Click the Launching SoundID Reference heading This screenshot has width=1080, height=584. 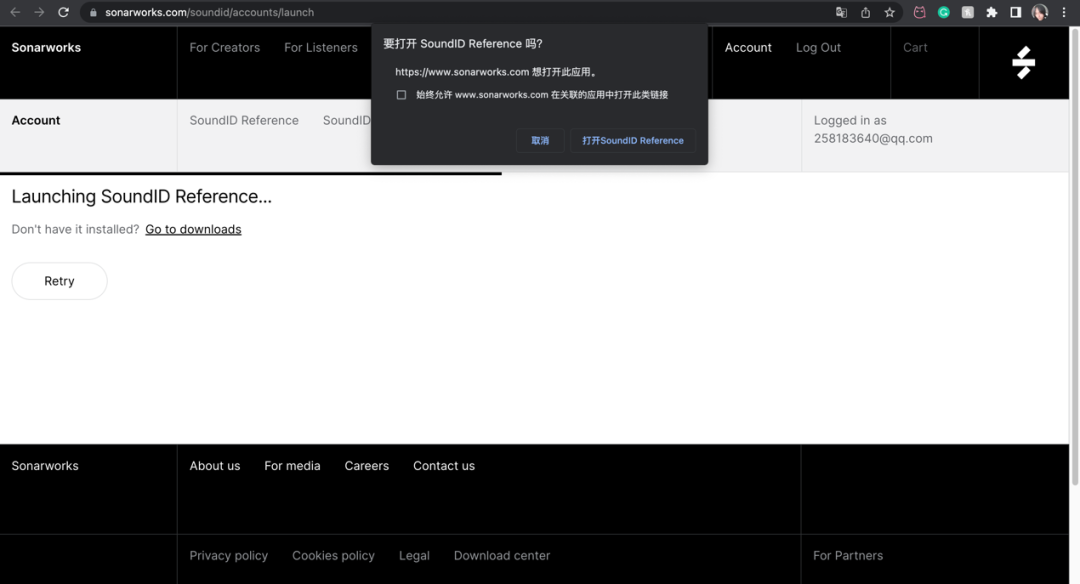point(142,196)
